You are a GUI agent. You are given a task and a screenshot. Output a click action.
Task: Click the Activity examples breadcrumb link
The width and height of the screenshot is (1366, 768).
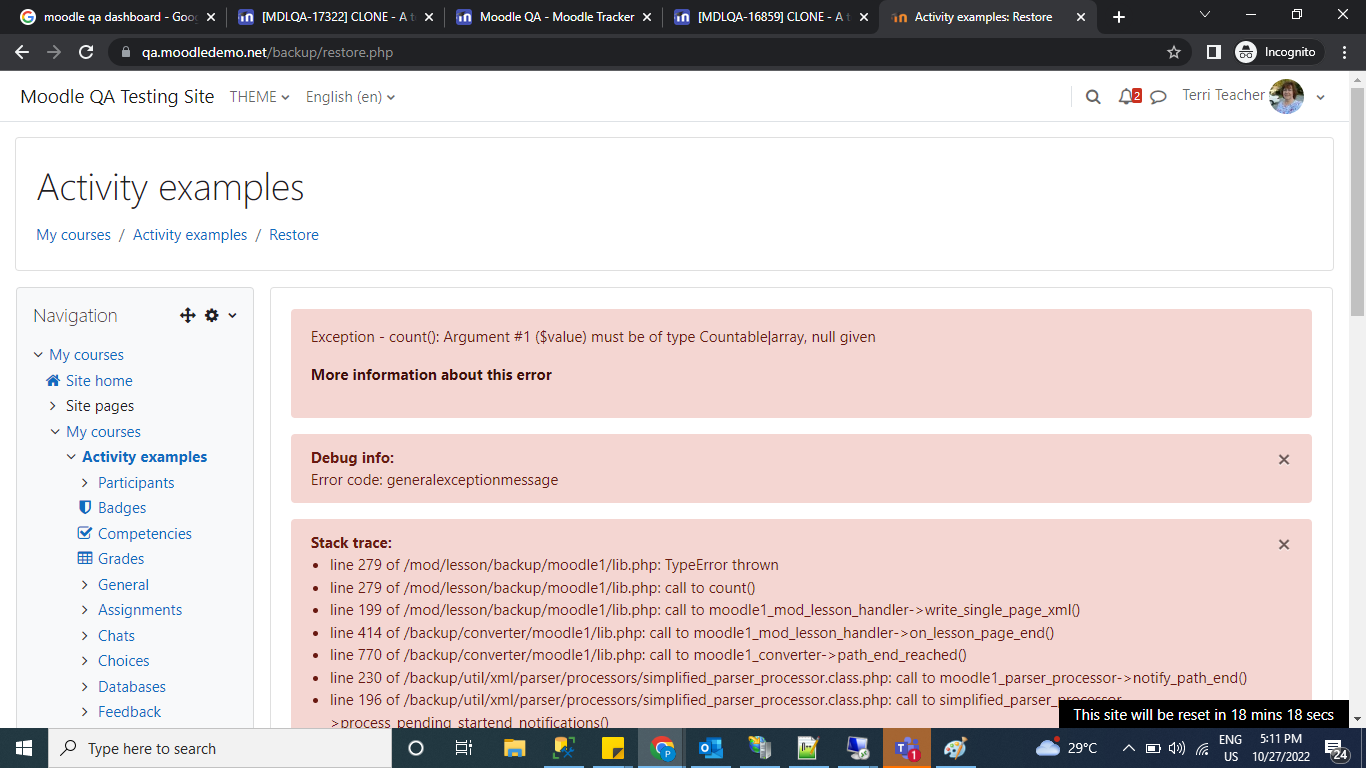coord(190,235)
